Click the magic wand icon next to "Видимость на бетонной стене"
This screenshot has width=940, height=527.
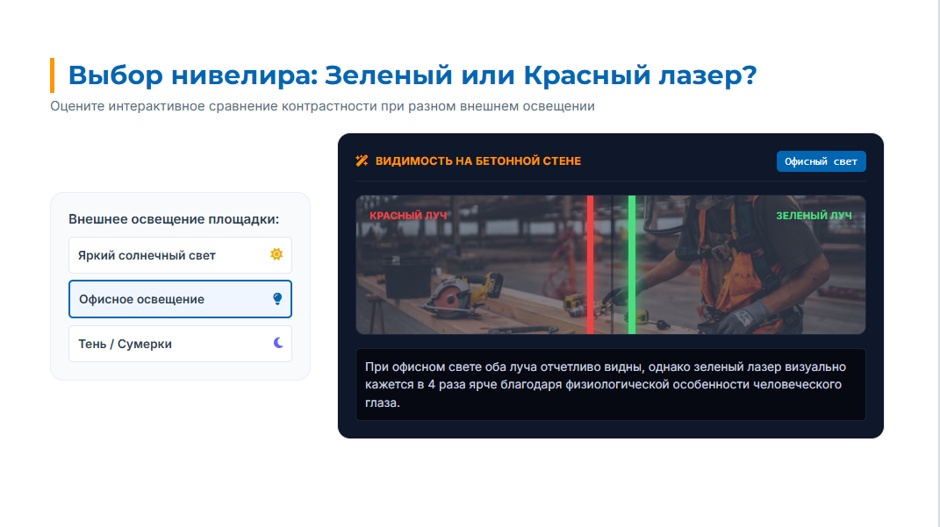pos(361,160)
